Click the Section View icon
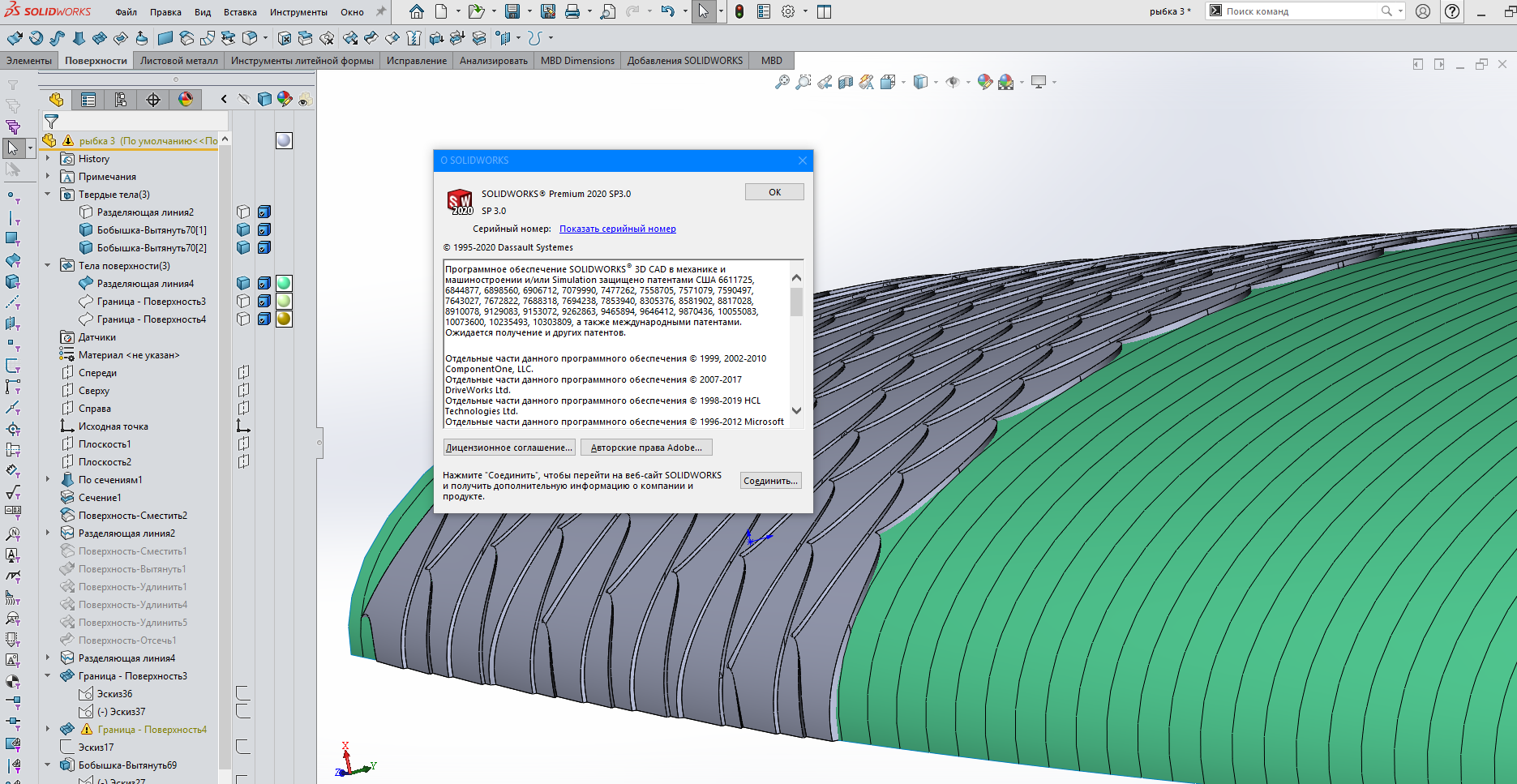1517x784 pixels. click(x=846, y=82)
